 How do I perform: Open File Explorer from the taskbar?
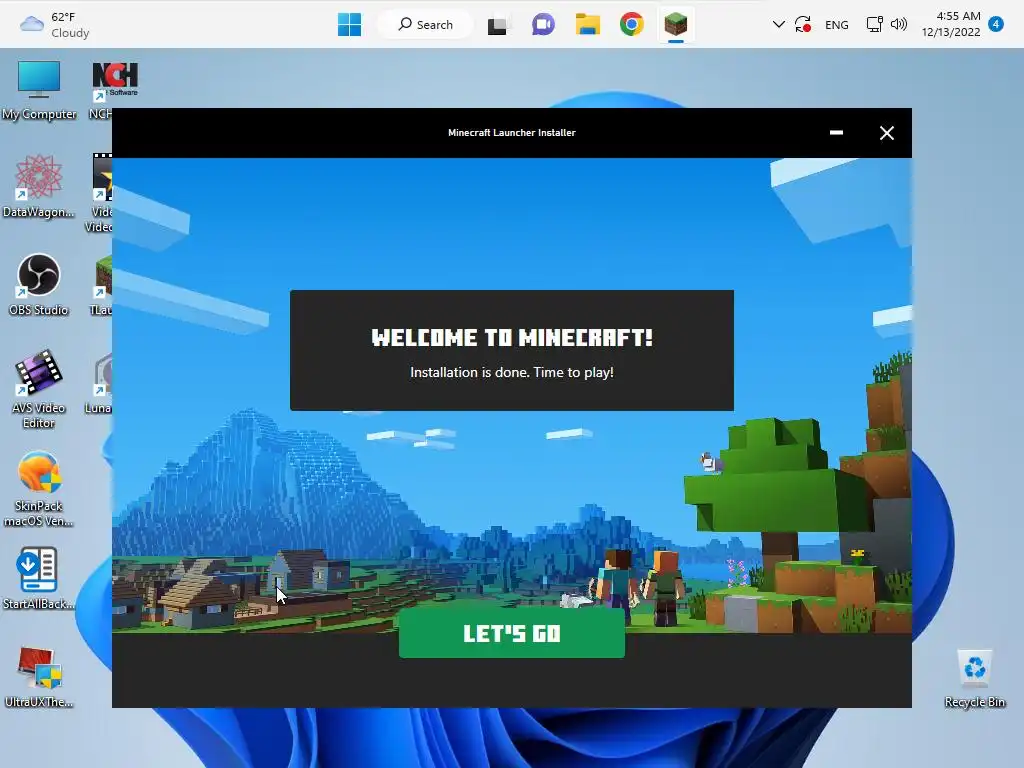tap(587, 25)
